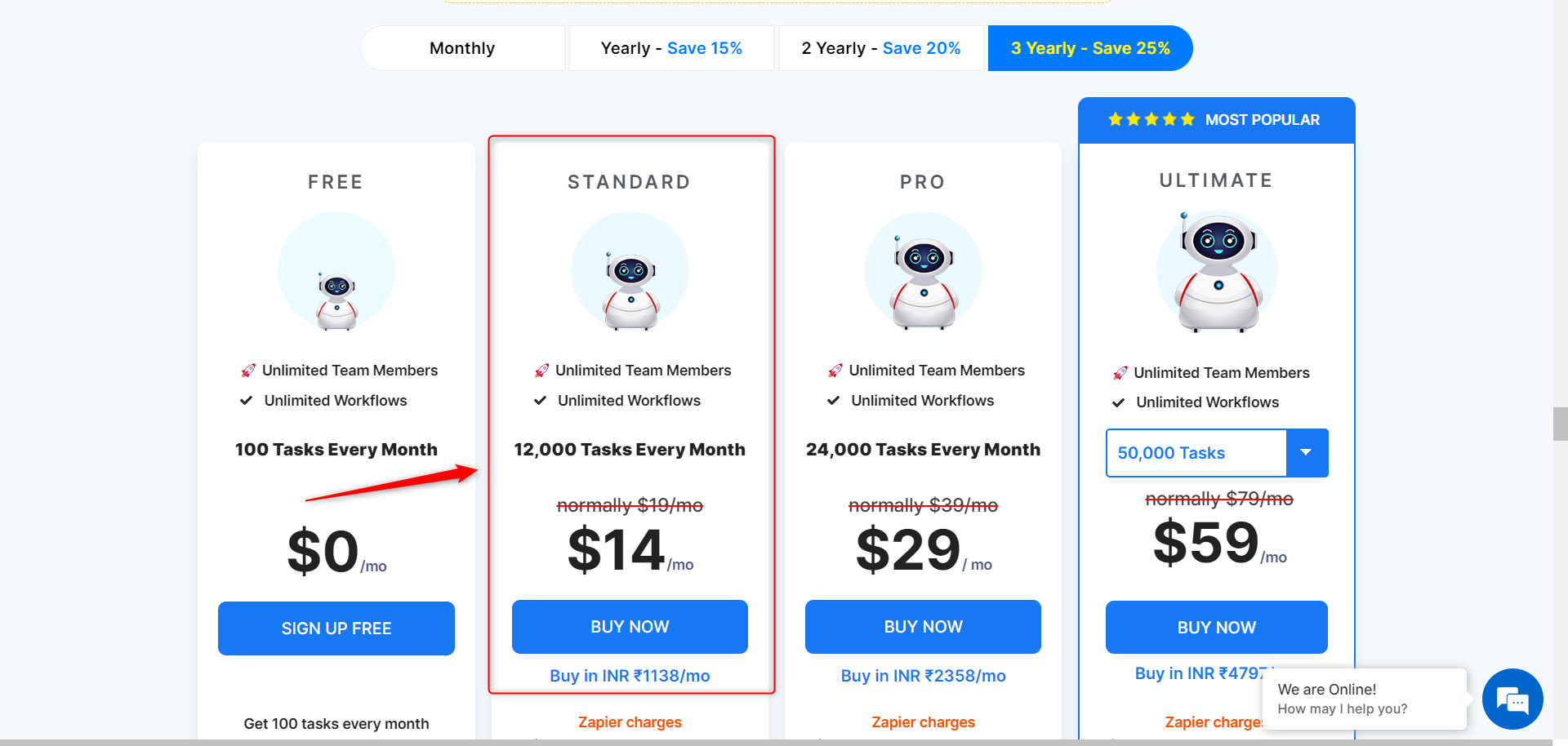Screen dimensions: 1568x746
Task: Switch to 2 Yearly - Save 20%
Action: coord(881,48)
